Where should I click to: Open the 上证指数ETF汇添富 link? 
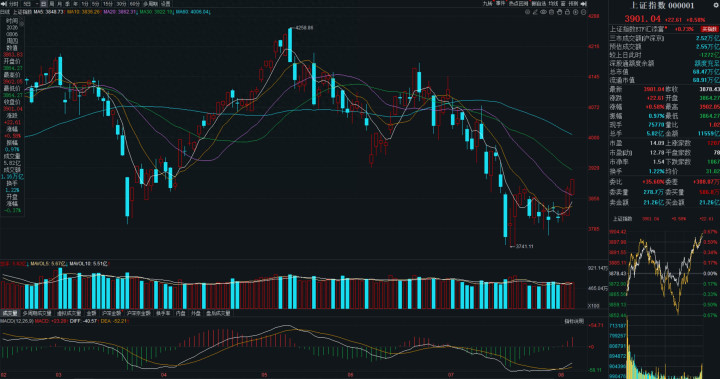pos(638,29)
